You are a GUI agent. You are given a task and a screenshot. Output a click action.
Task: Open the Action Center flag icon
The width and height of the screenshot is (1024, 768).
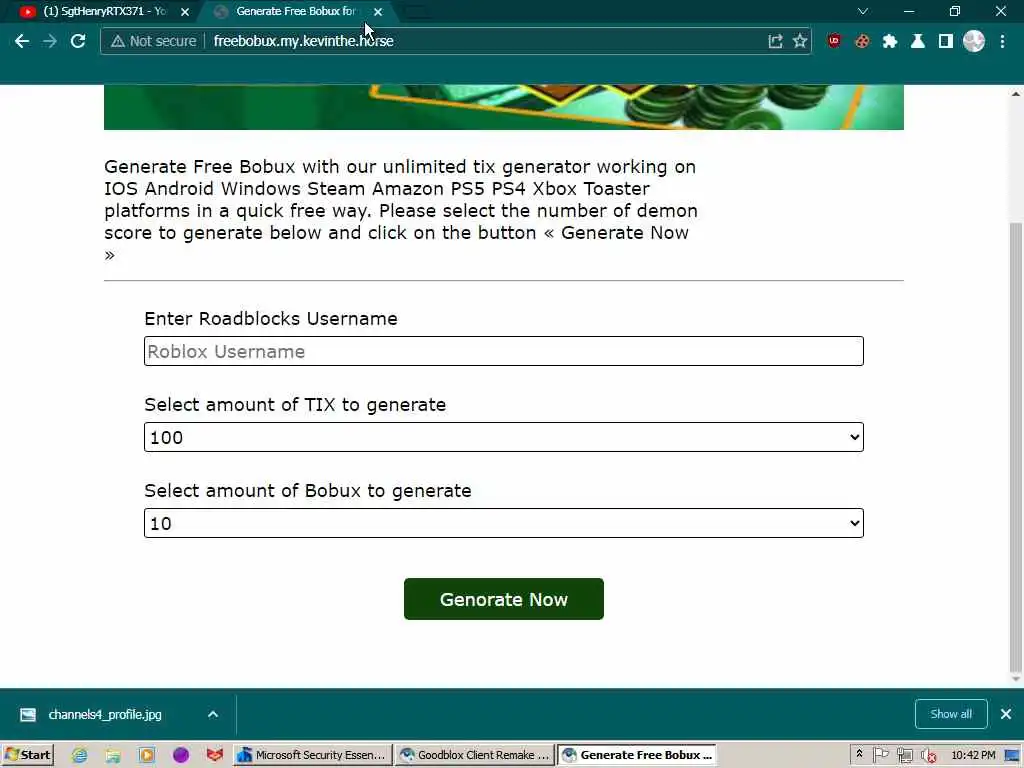(x=880, y=755)
